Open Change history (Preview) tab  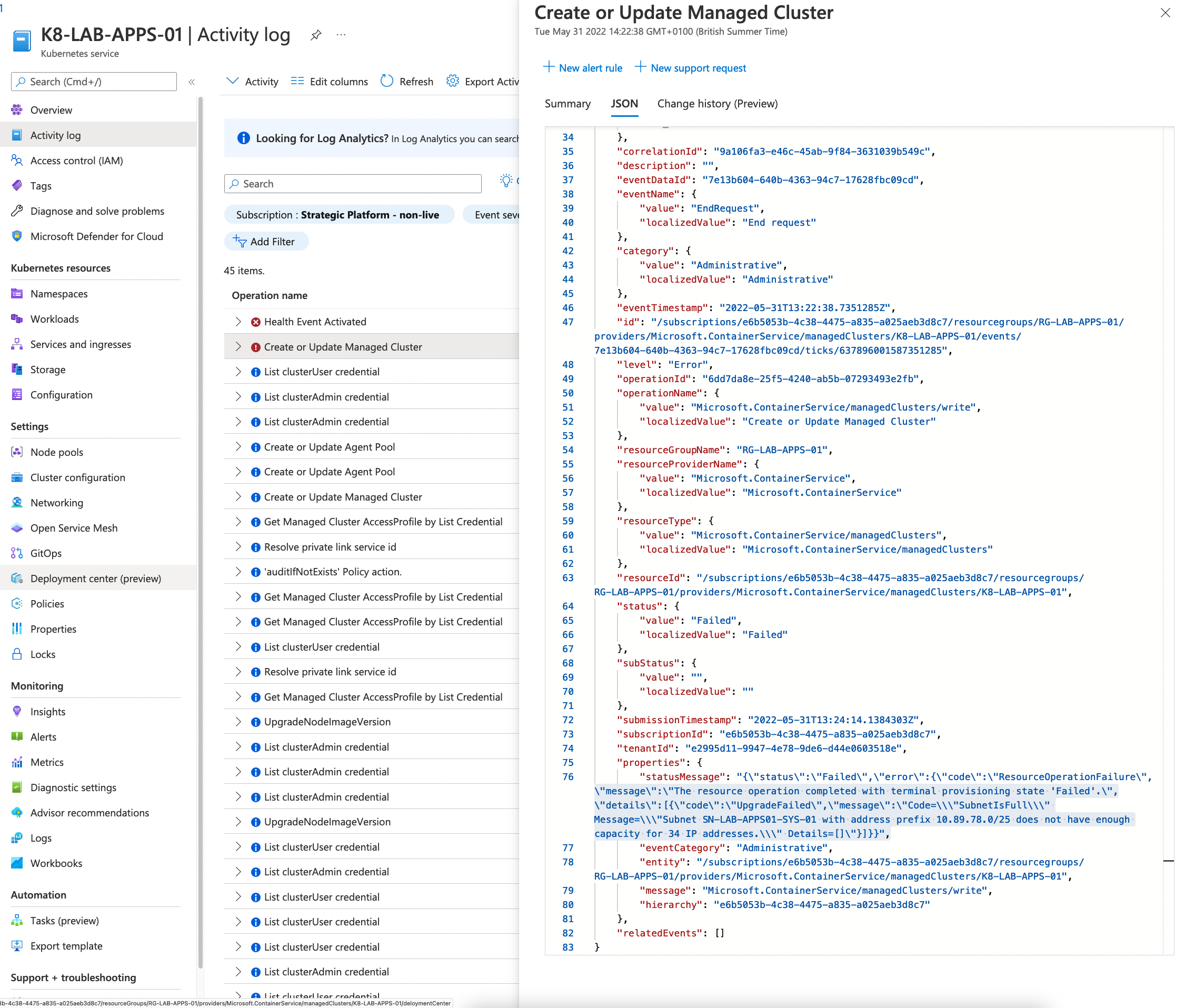[717, 103]
